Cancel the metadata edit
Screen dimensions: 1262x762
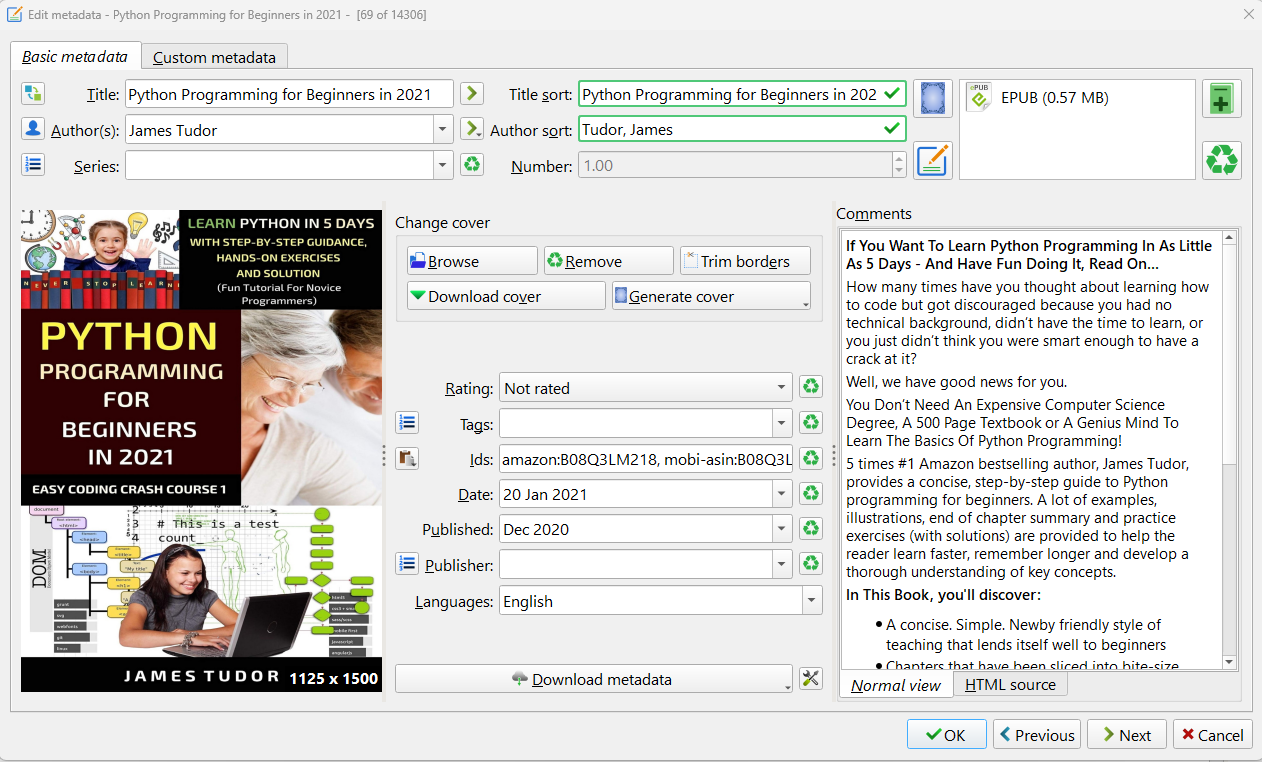(1212, 735)
